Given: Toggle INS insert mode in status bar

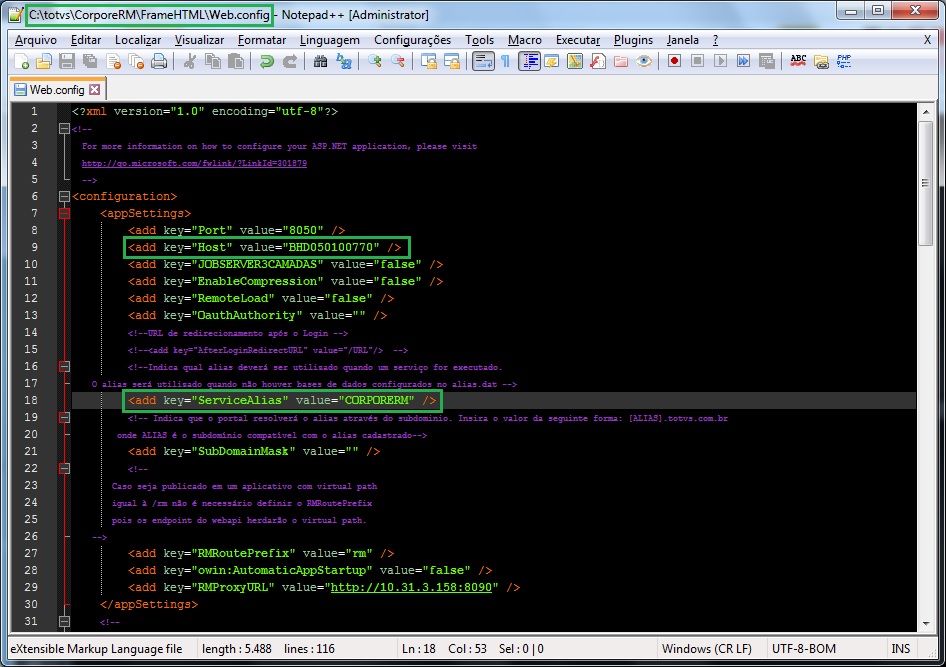Looking at the screenshot, I should [900, 649].
